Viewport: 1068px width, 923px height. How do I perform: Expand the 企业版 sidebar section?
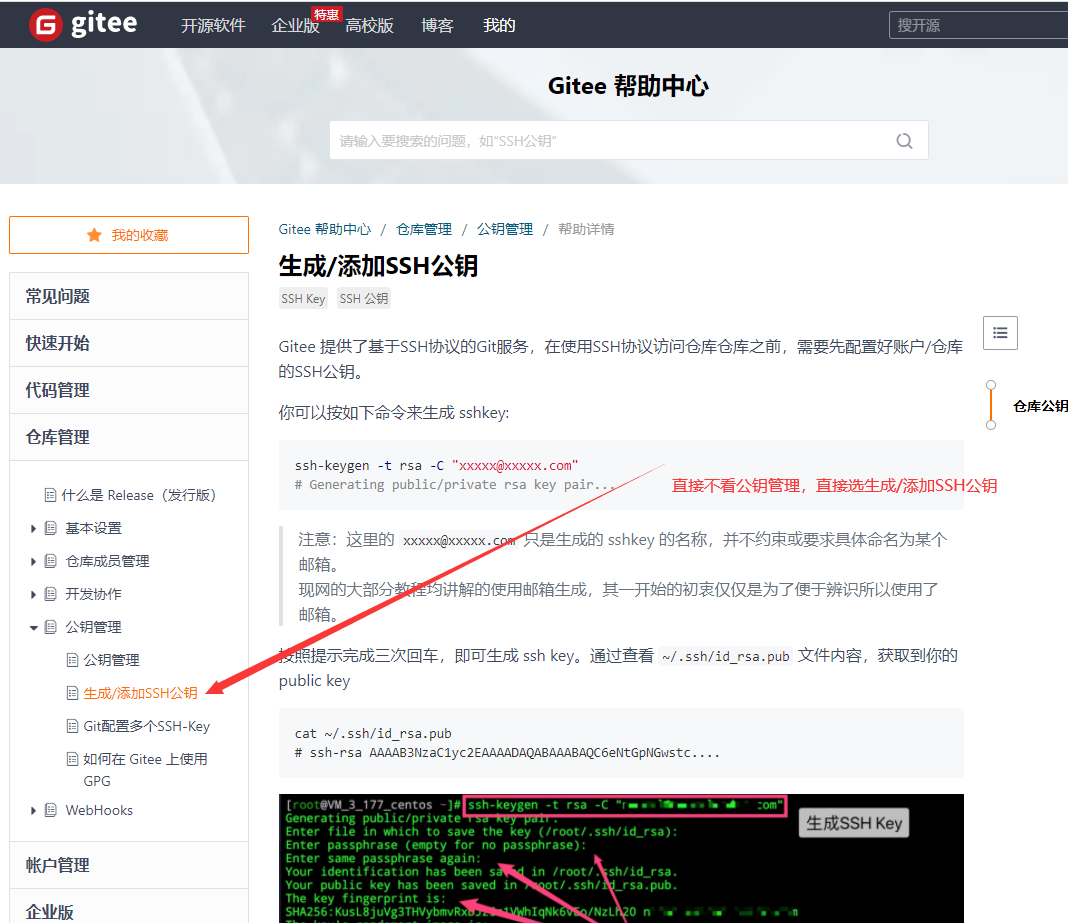coord(129,909)
